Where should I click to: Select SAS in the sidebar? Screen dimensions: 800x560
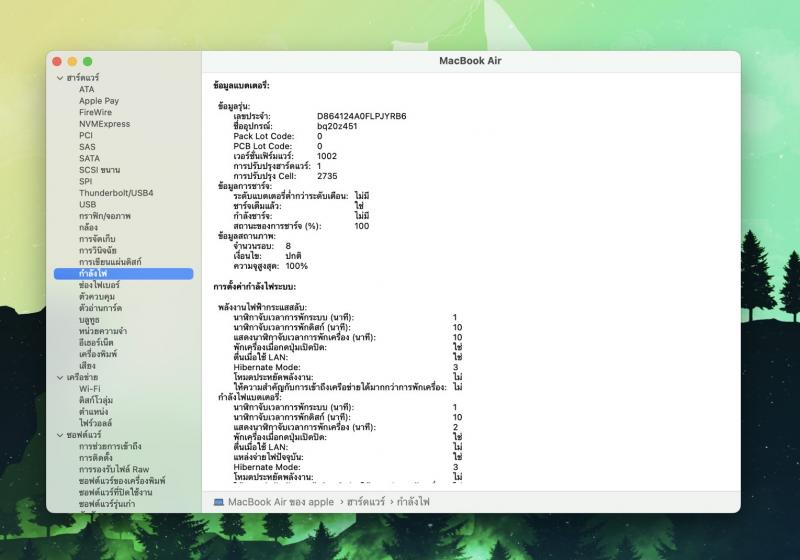87,147
